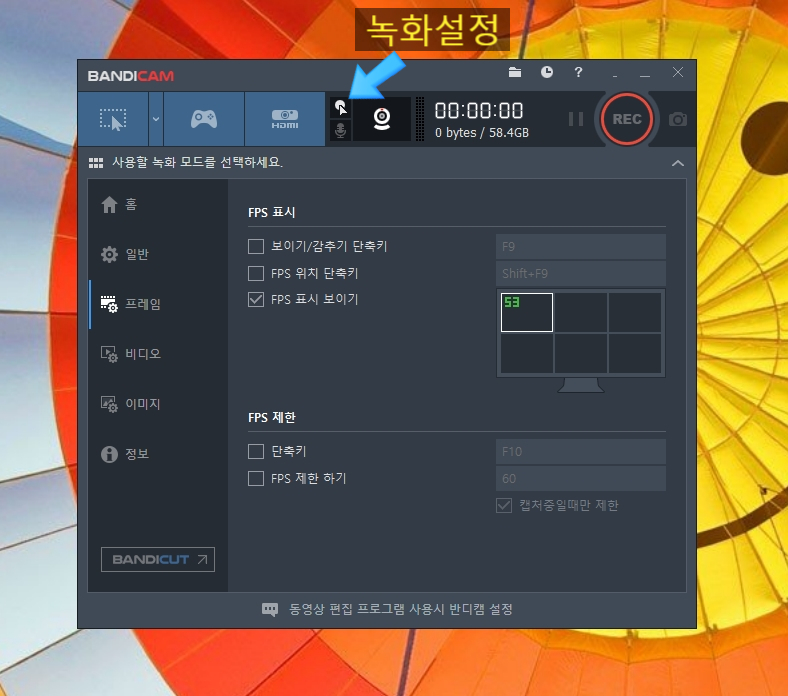This screenshot has height=696, width=788.
Task: Collapse the settings panel with the chevron
Action: 677,163
